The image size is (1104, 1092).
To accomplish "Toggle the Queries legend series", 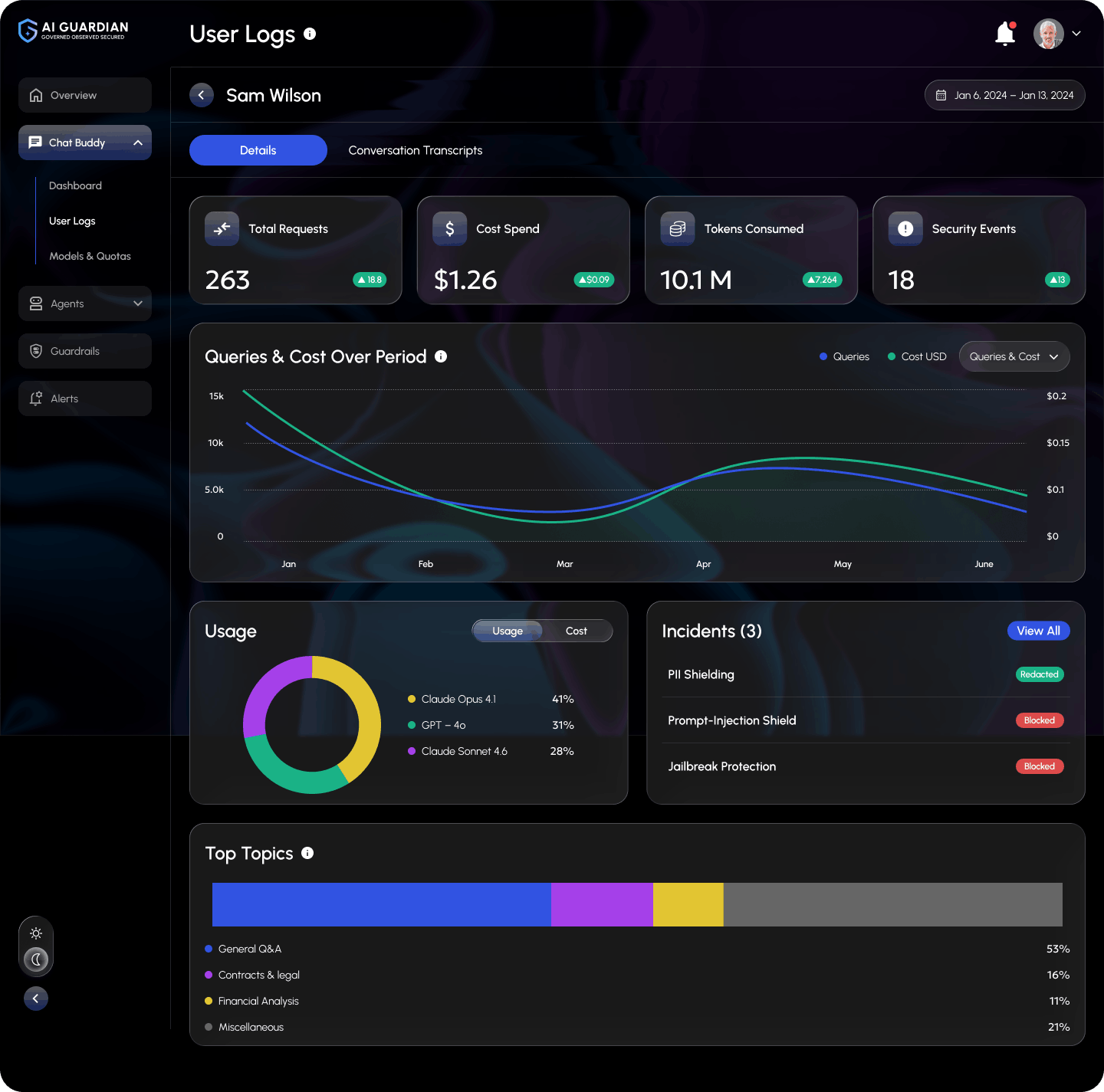I will click(x=844, y=356).
